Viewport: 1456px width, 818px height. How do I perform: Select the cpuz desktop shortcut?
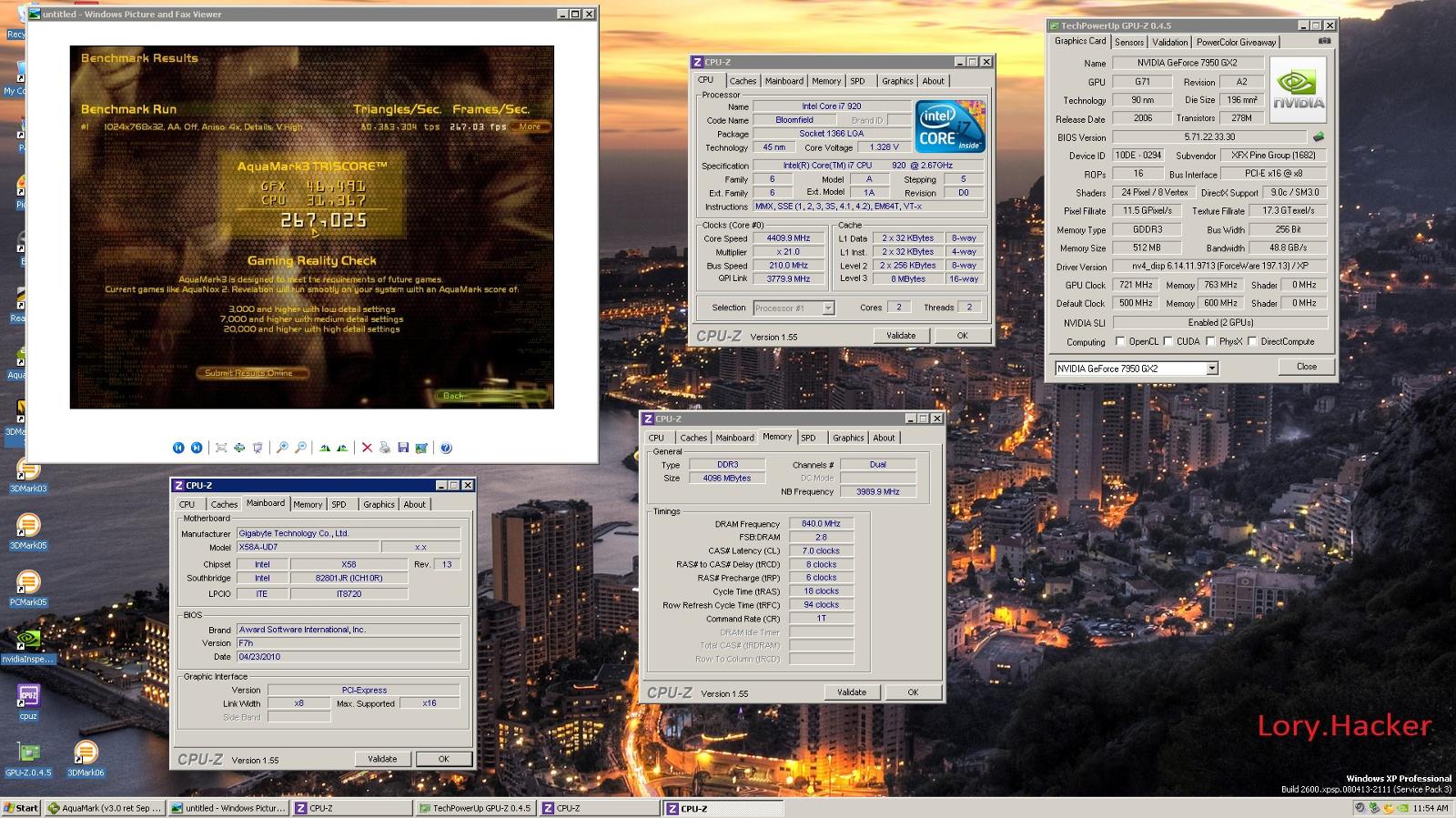click(28, 702)
